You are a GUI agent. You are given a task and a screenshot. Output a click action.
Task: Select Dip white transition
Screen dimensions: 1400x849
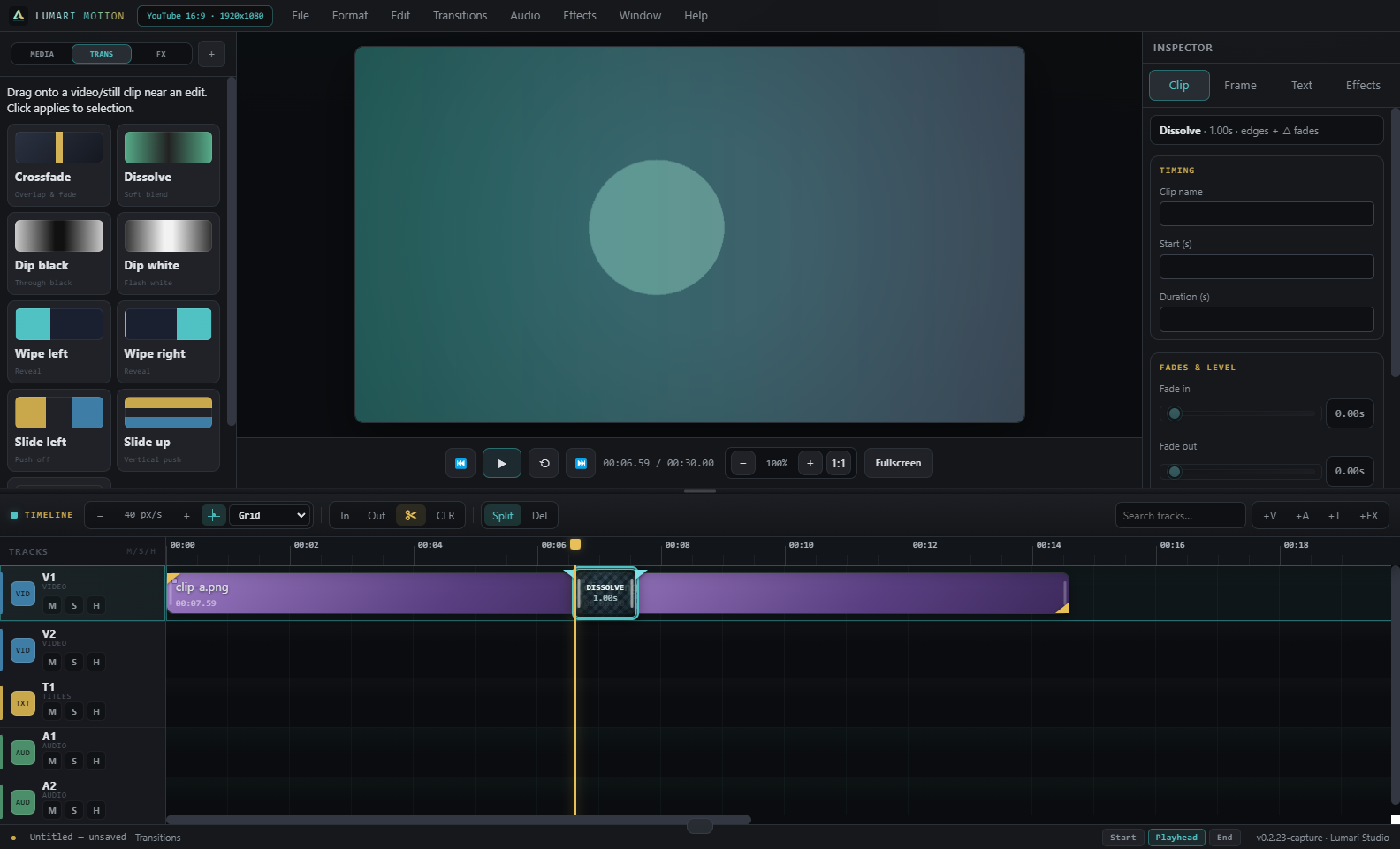point(168,254)
